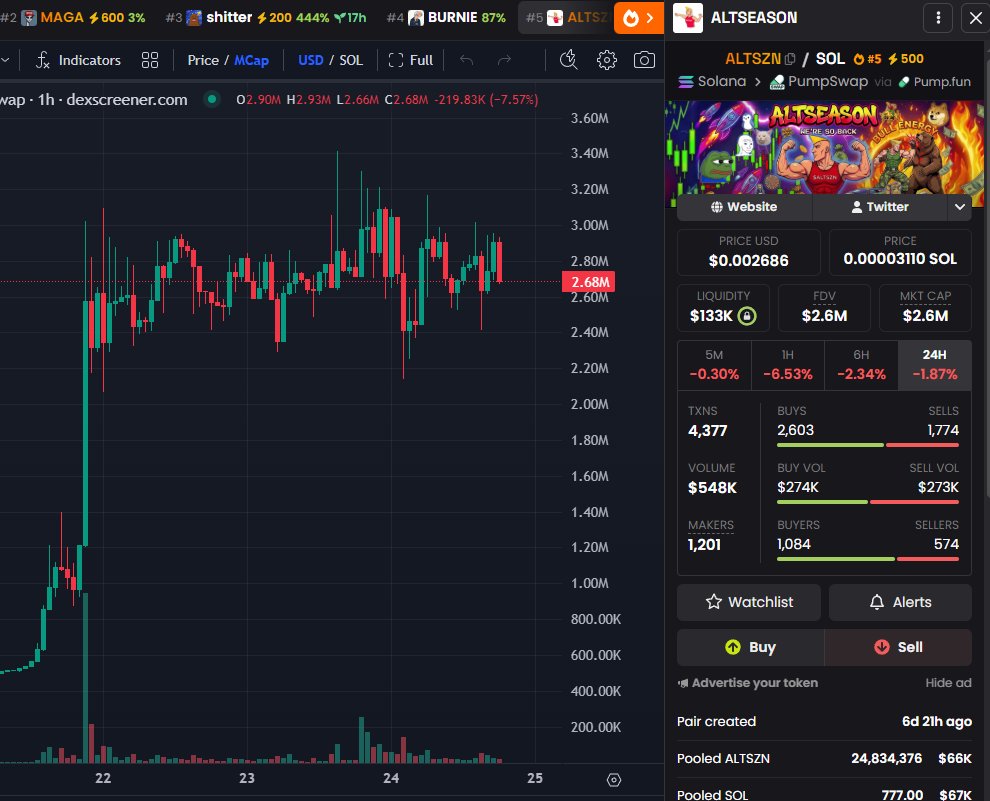Click Hide ad

coord(948,683)
